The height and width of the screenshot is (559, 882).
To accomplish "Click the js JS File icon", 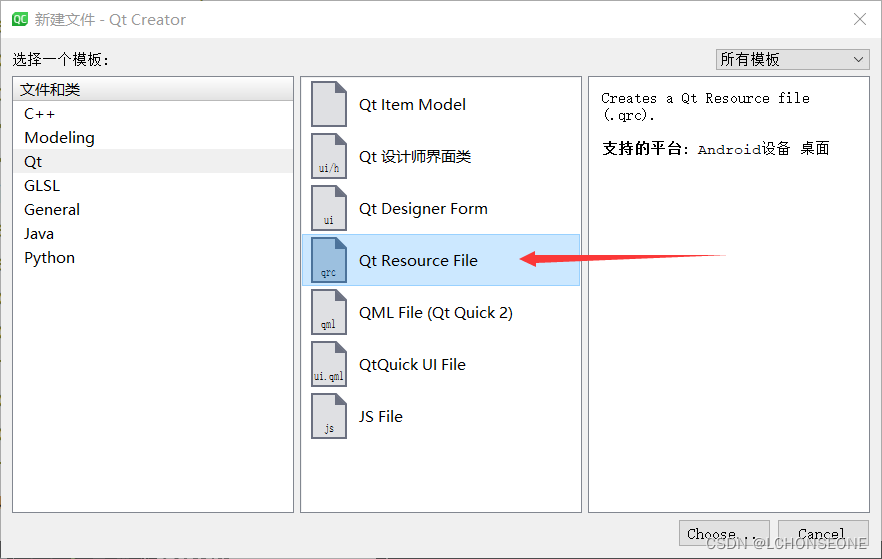I will click(329, 416).
